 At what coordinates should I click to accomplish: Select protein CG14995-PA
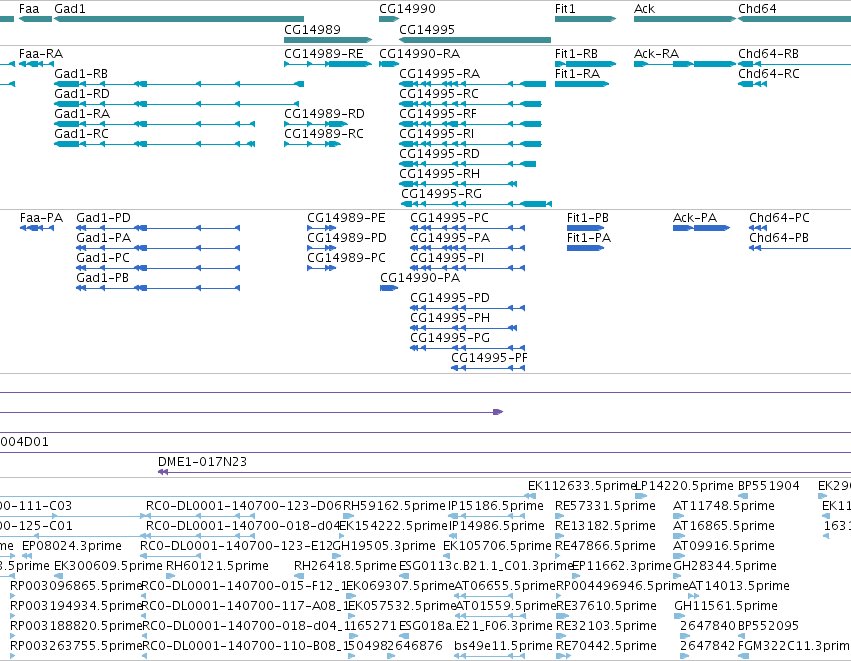(x=467, y=248)
